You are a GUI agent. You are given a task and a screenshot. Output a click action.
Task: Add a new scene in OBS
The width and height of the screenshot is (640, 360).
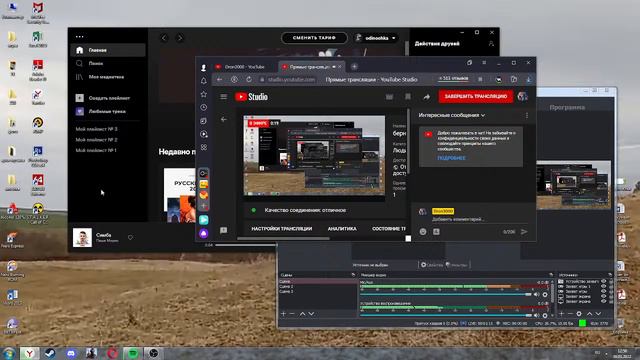pyautogui.click(x=284, y=314)
